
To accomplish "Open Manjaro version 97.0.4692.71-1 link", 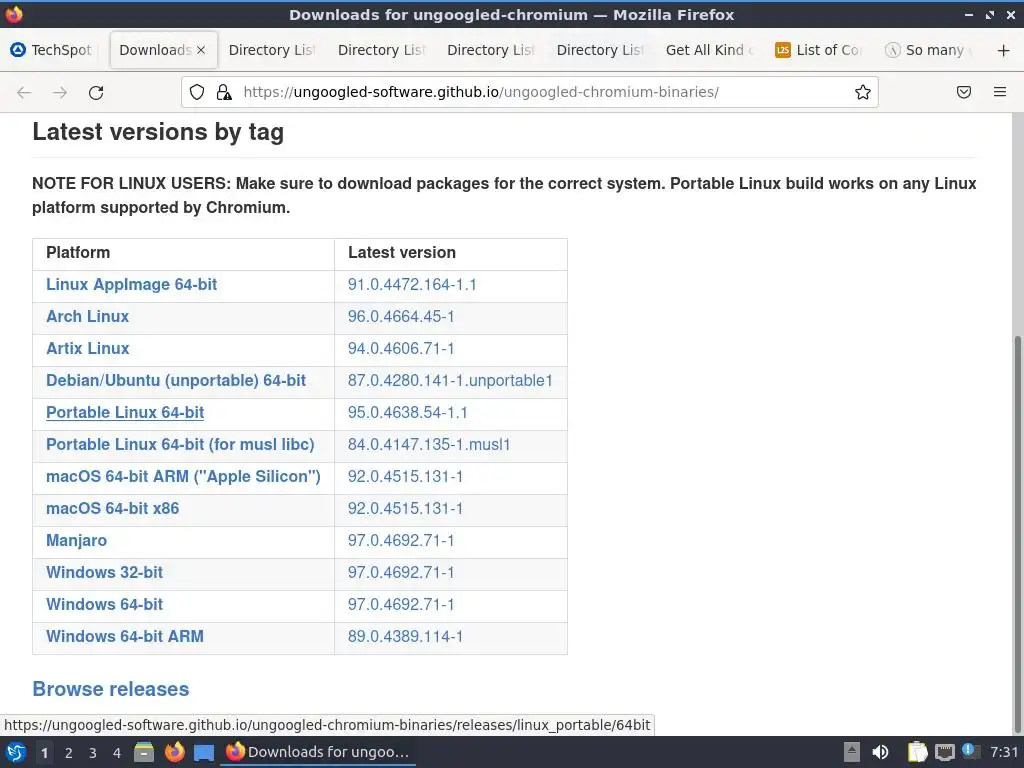I will [401, 541].
